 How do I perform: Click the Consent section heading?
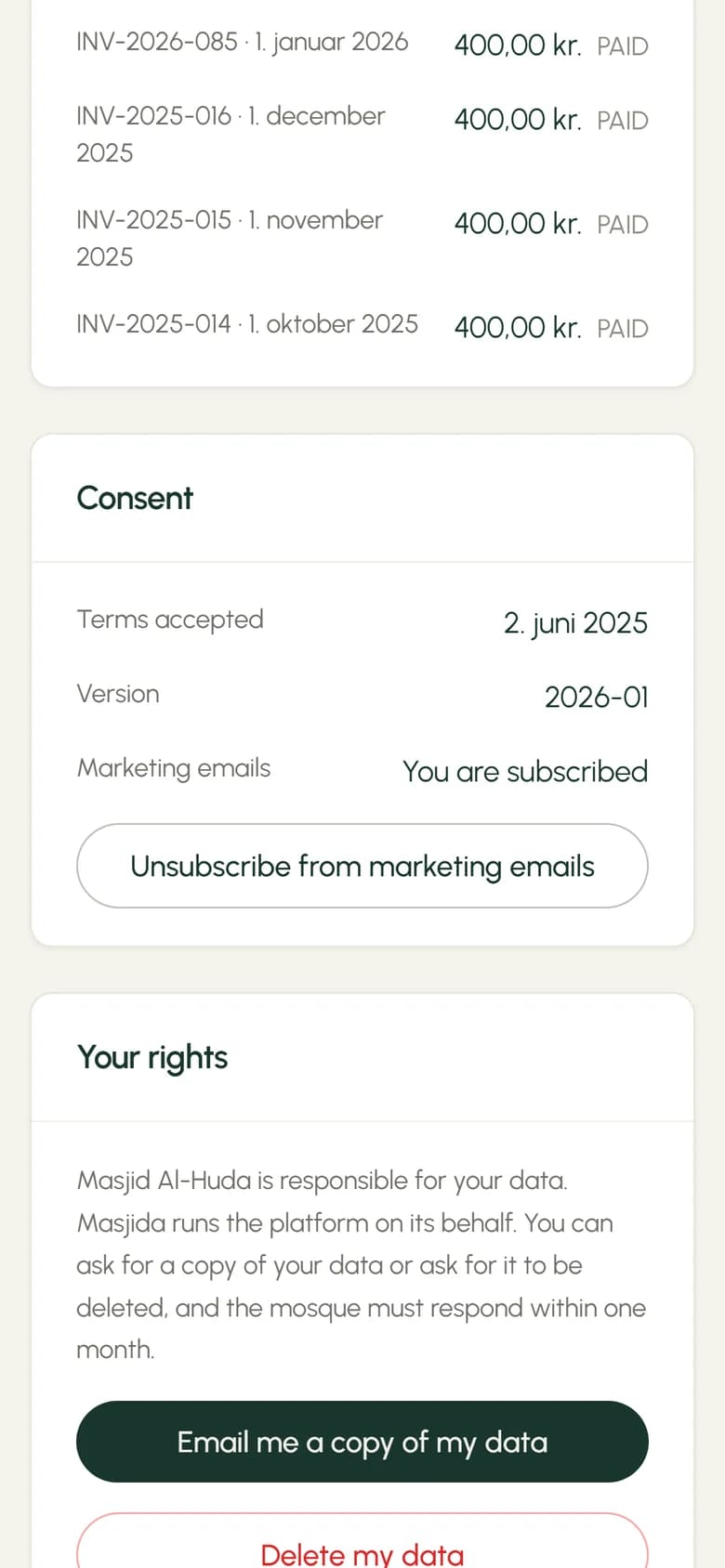[135, 498]
